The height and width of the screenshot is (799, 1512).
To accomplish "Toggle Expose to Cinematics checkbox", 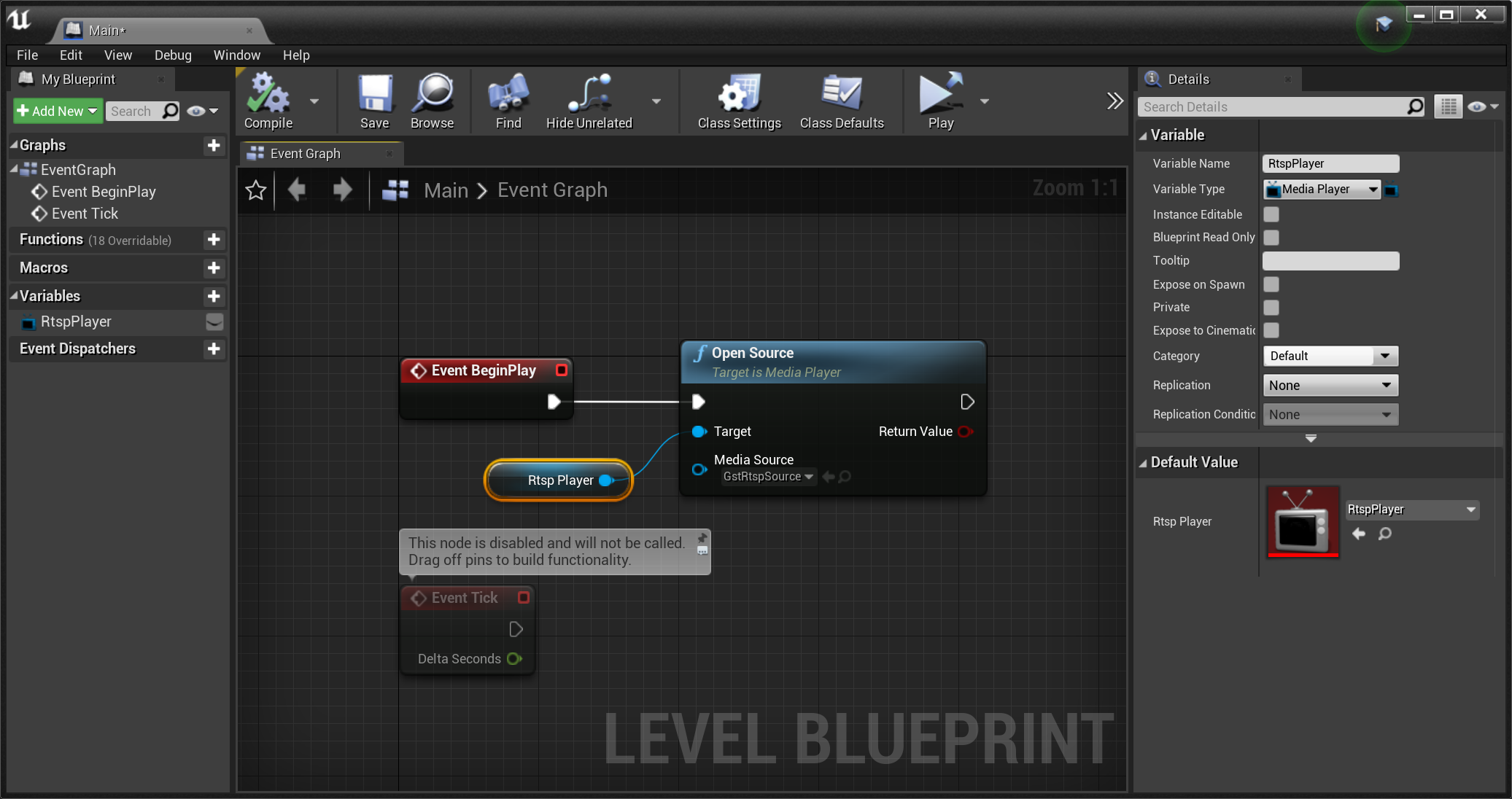I will tap(1271, 330).
